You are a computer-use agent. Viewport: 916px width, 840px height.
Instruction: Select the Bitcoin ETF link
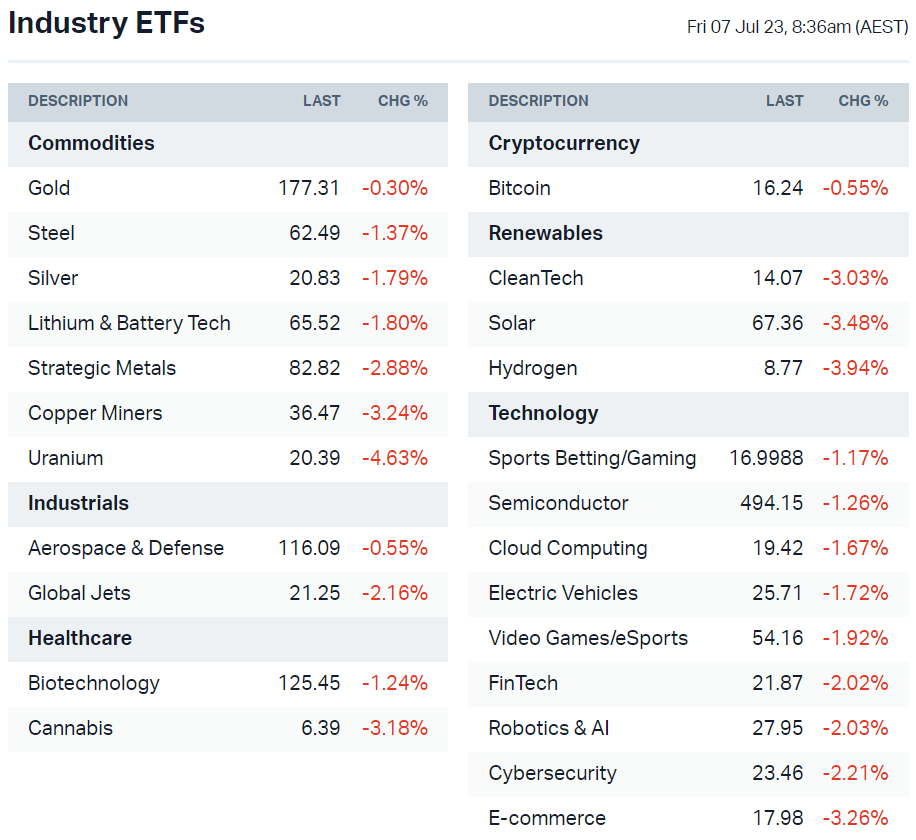pos(519,188)
